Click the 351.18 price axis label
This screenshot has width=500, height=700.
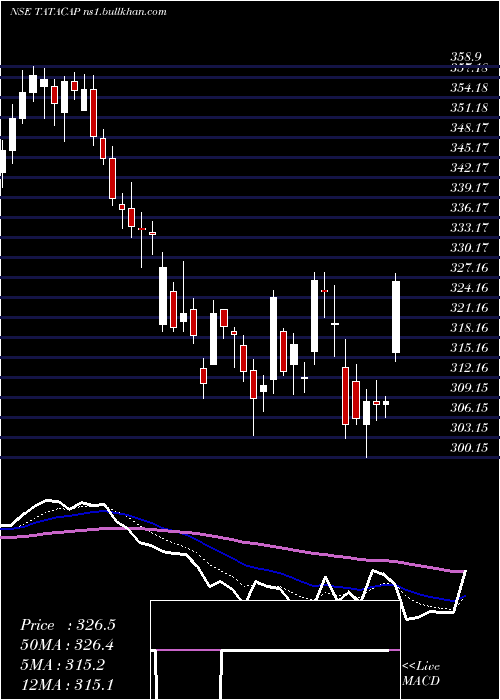coord(468,108)
